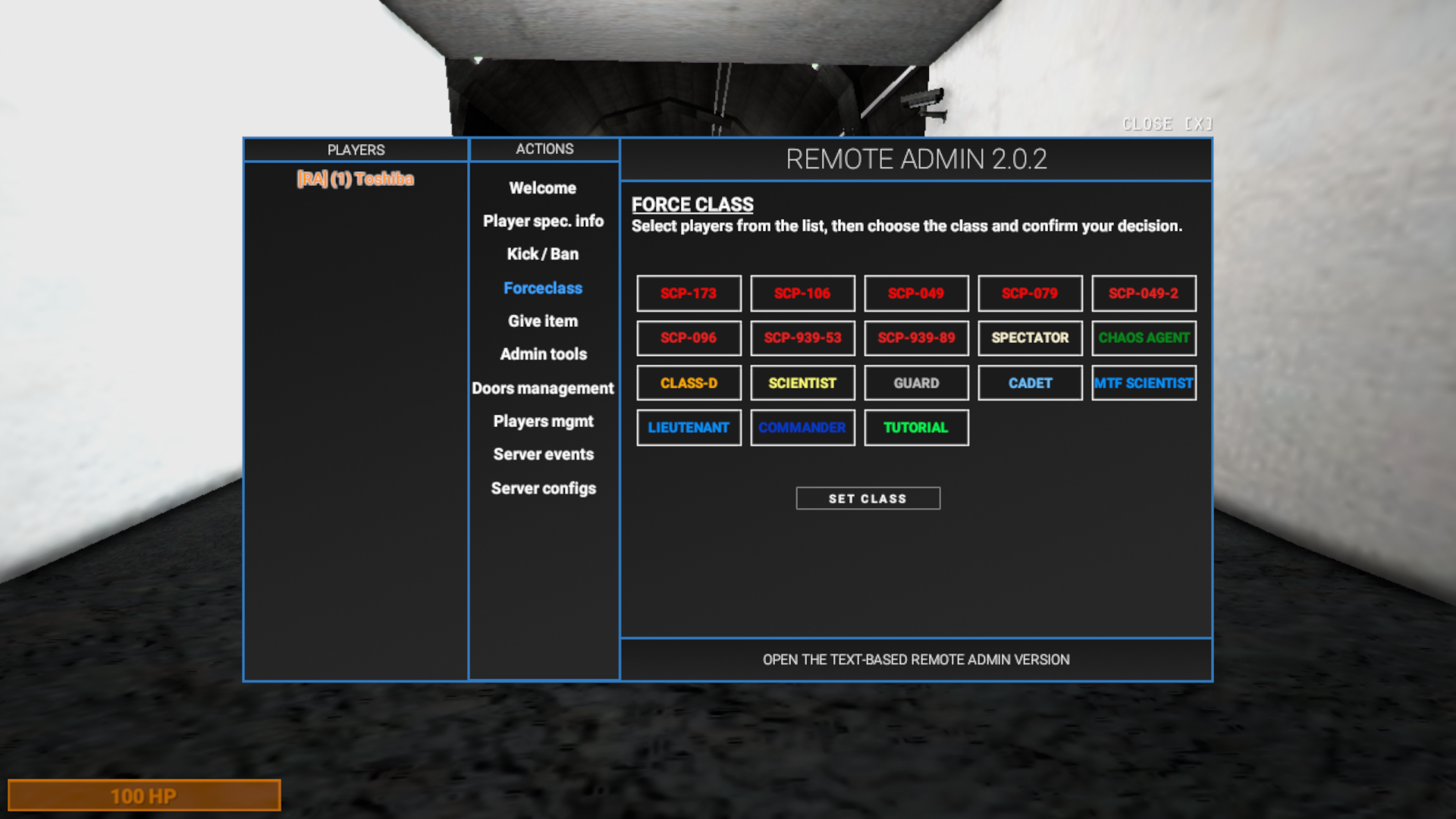Select the Spectator class button

coord(1030,337)
